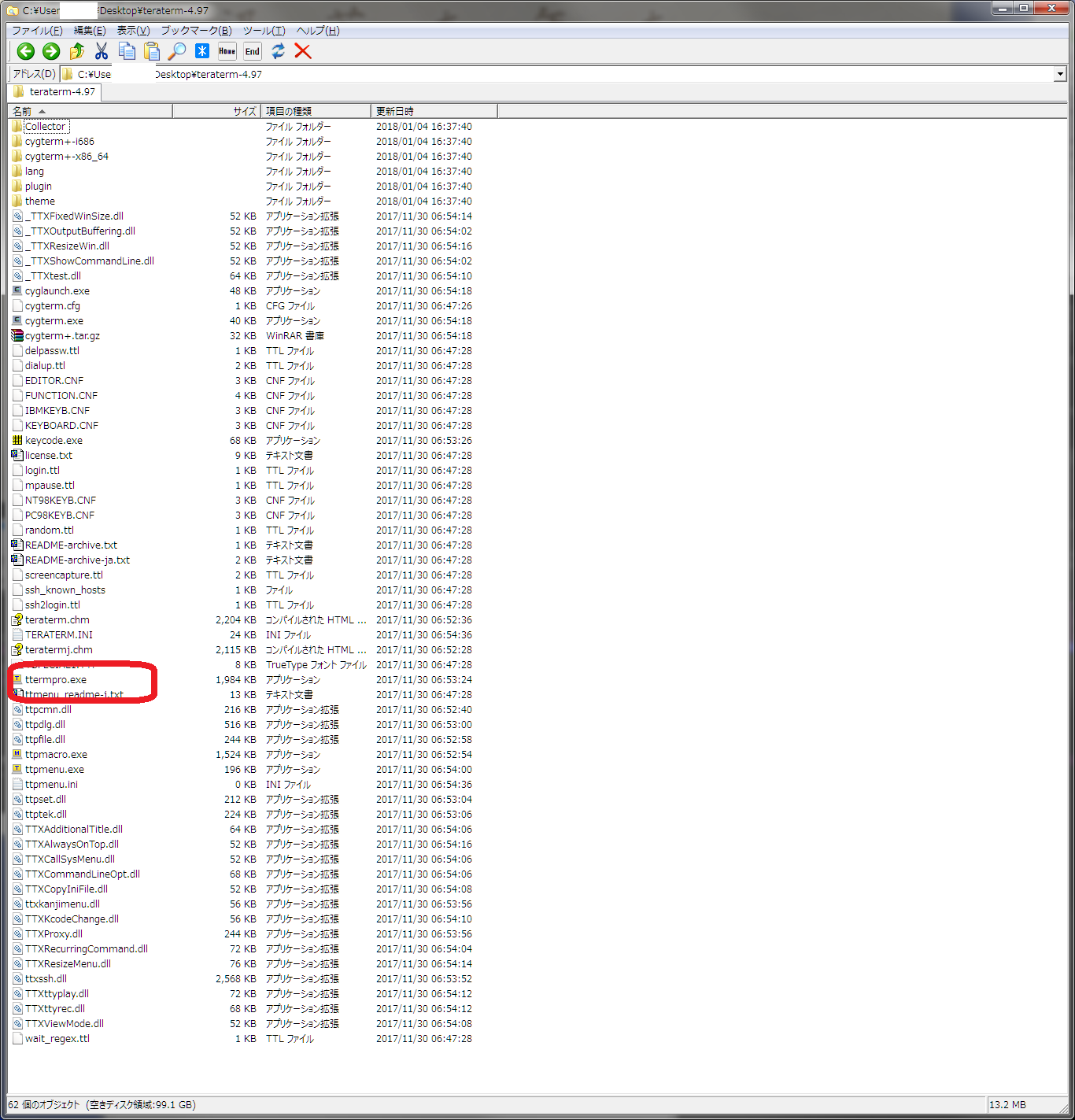Select the random.ttl file

[50, 530]
